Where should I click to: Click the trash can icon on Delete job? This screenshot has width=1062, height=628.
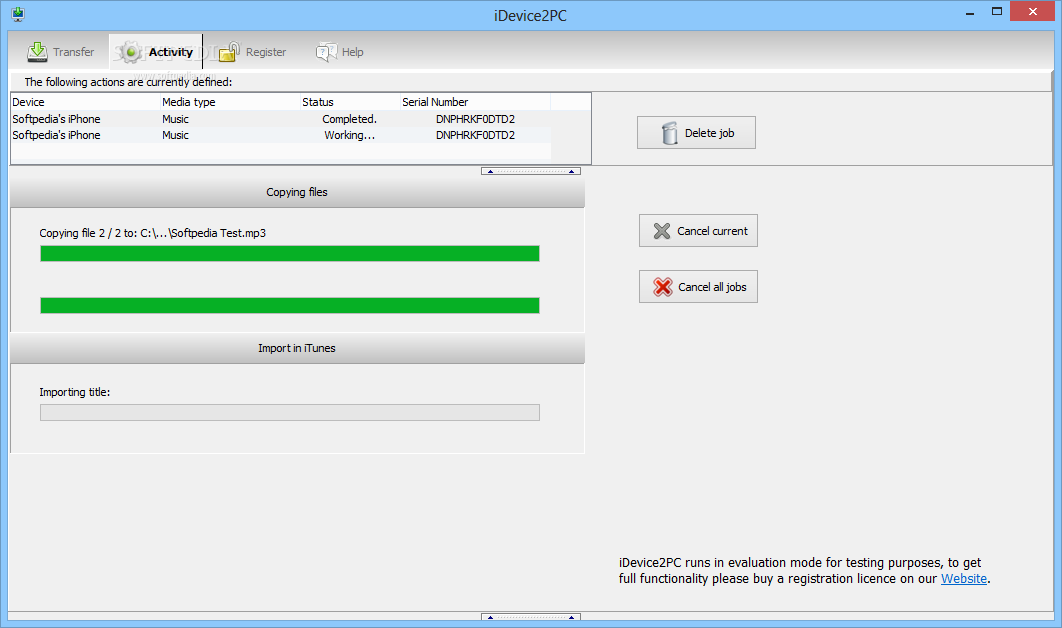[669, 133]
